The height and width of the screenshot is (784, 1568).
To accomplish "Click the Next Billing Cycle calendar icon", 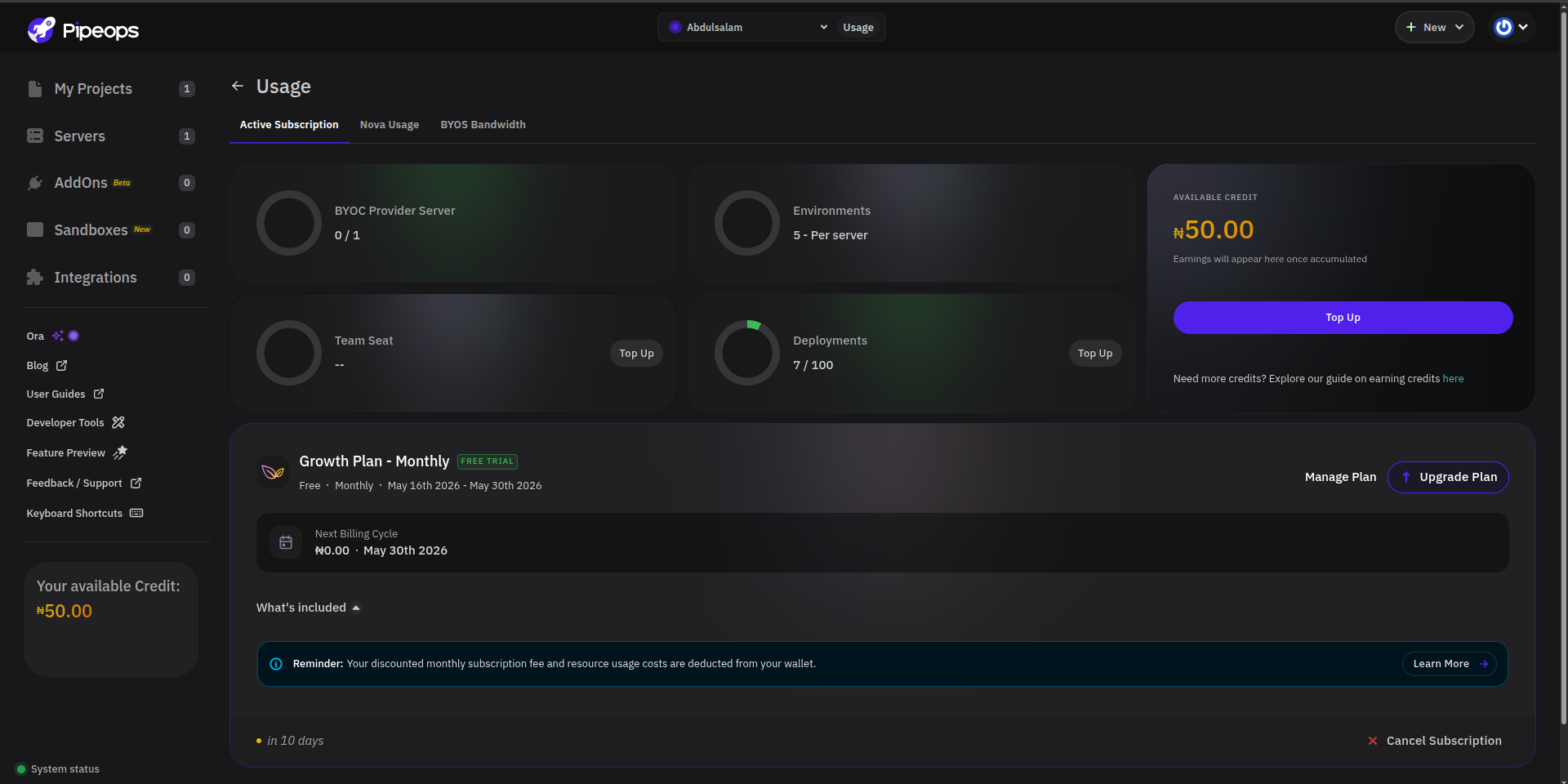I will click(286, 542).
